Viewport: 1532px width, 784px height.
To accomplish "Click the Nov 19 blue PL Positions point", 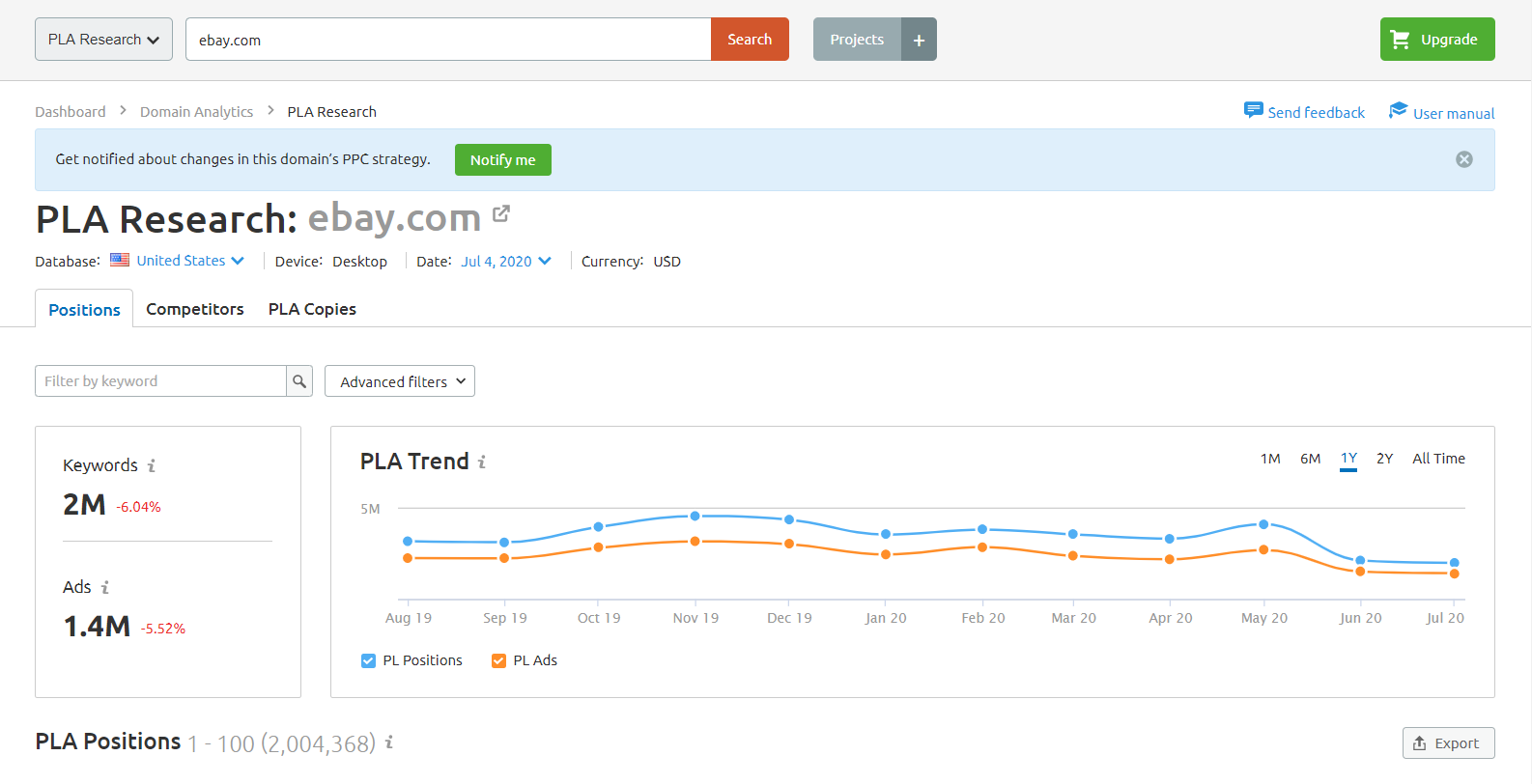I will (x=695, y=516).
